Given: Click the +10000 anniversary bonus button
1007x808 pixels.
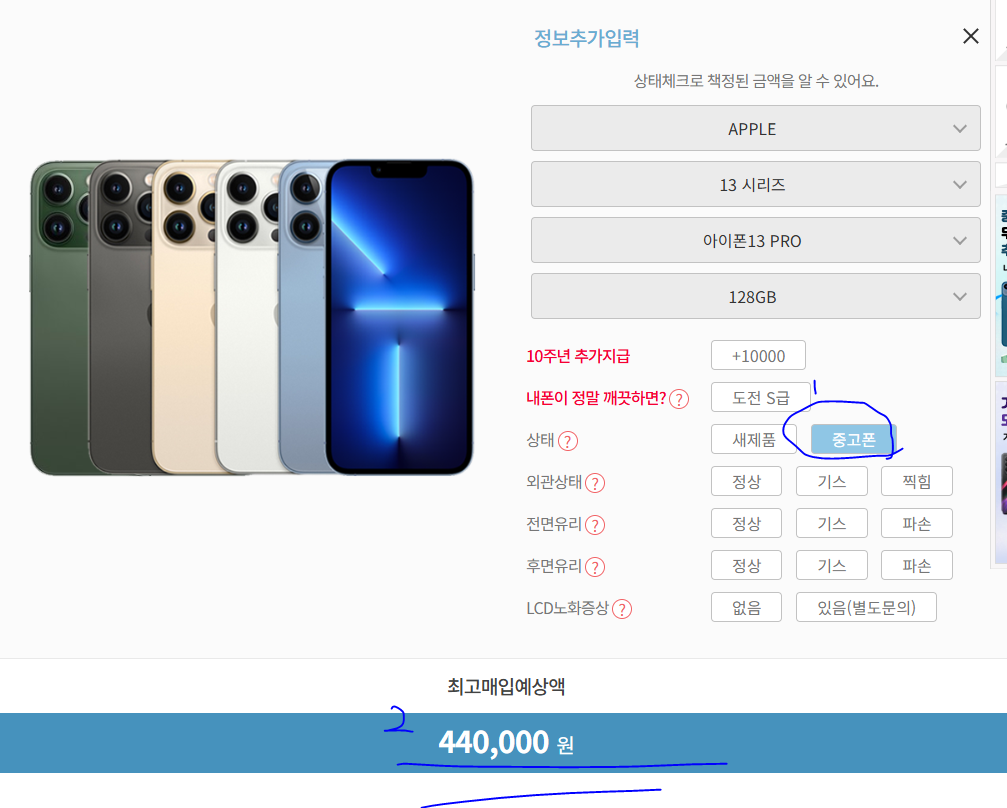Looking at the screenshot, I should click(x=758, y=355).
